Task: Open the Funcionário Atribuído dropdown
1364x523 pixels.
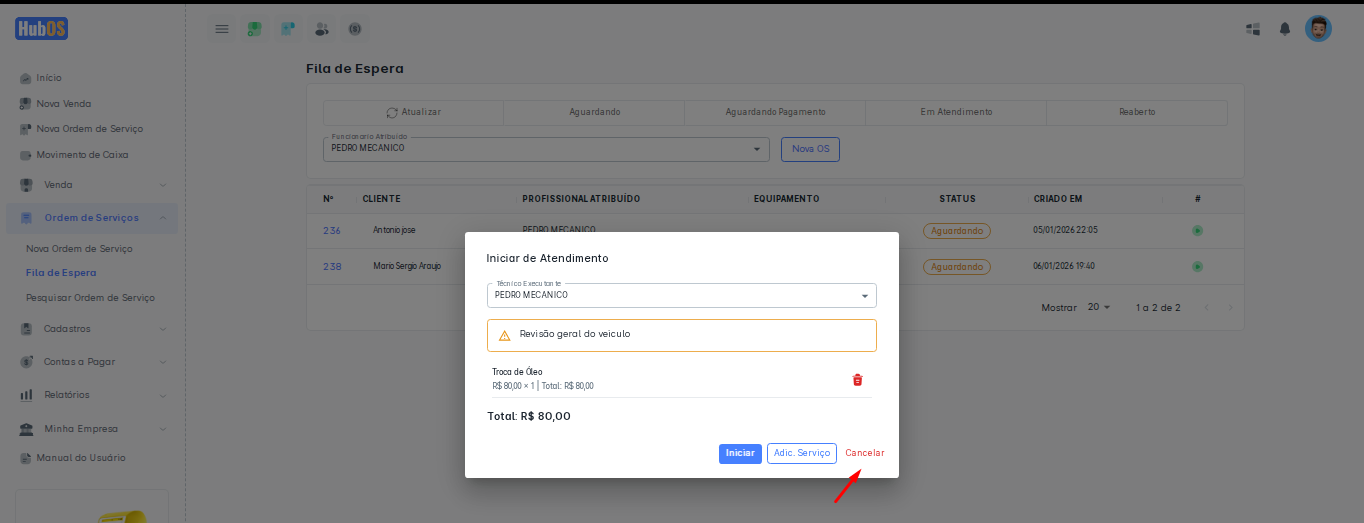Action: [x=546, y=149]
